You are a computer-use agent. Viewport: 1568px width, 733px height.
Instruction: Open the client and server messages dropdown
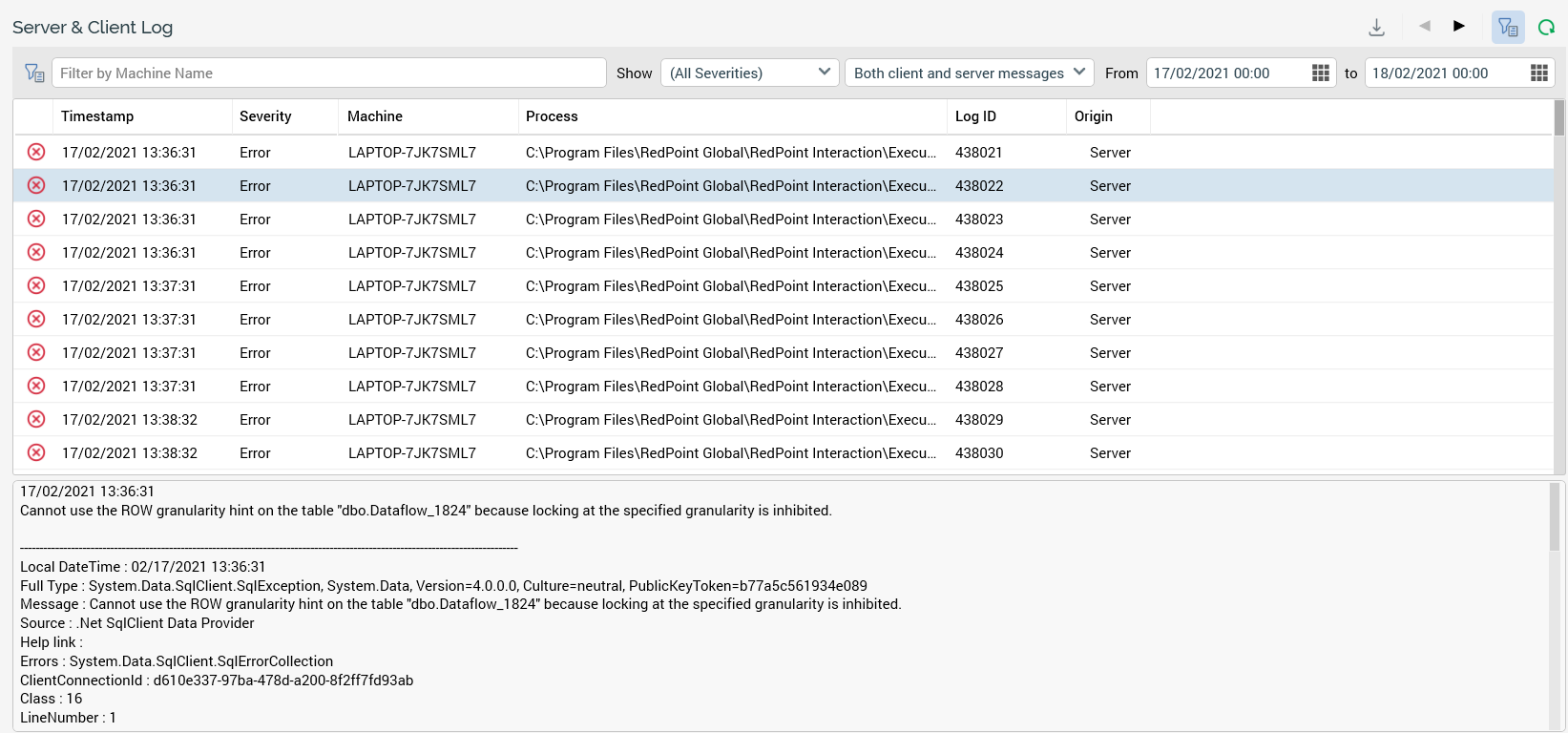point(969,73)
